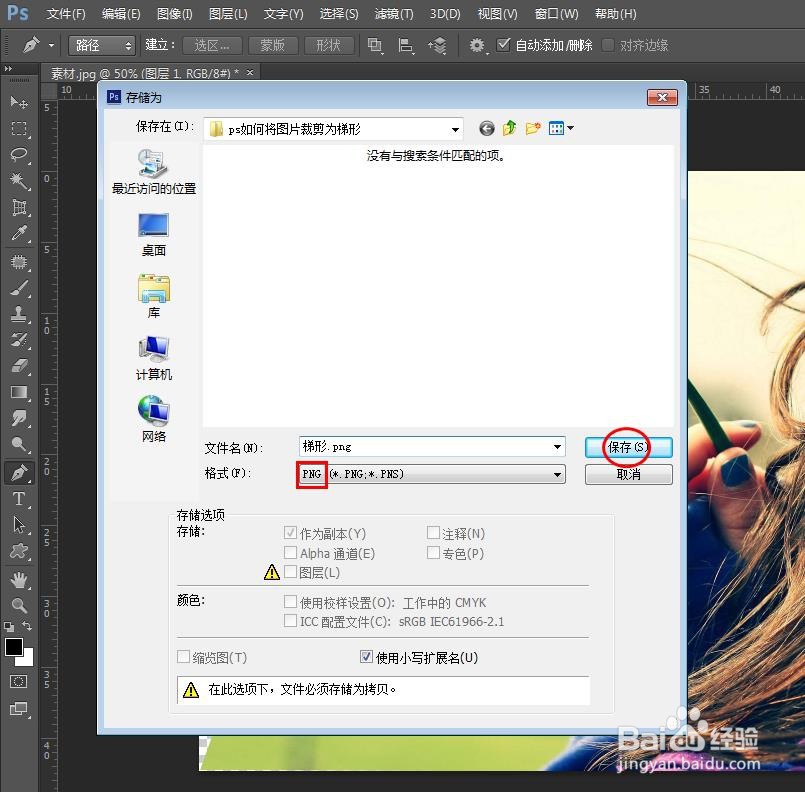Select the Custom Shape tool
The image size is (805, 792).
point(19,551)
